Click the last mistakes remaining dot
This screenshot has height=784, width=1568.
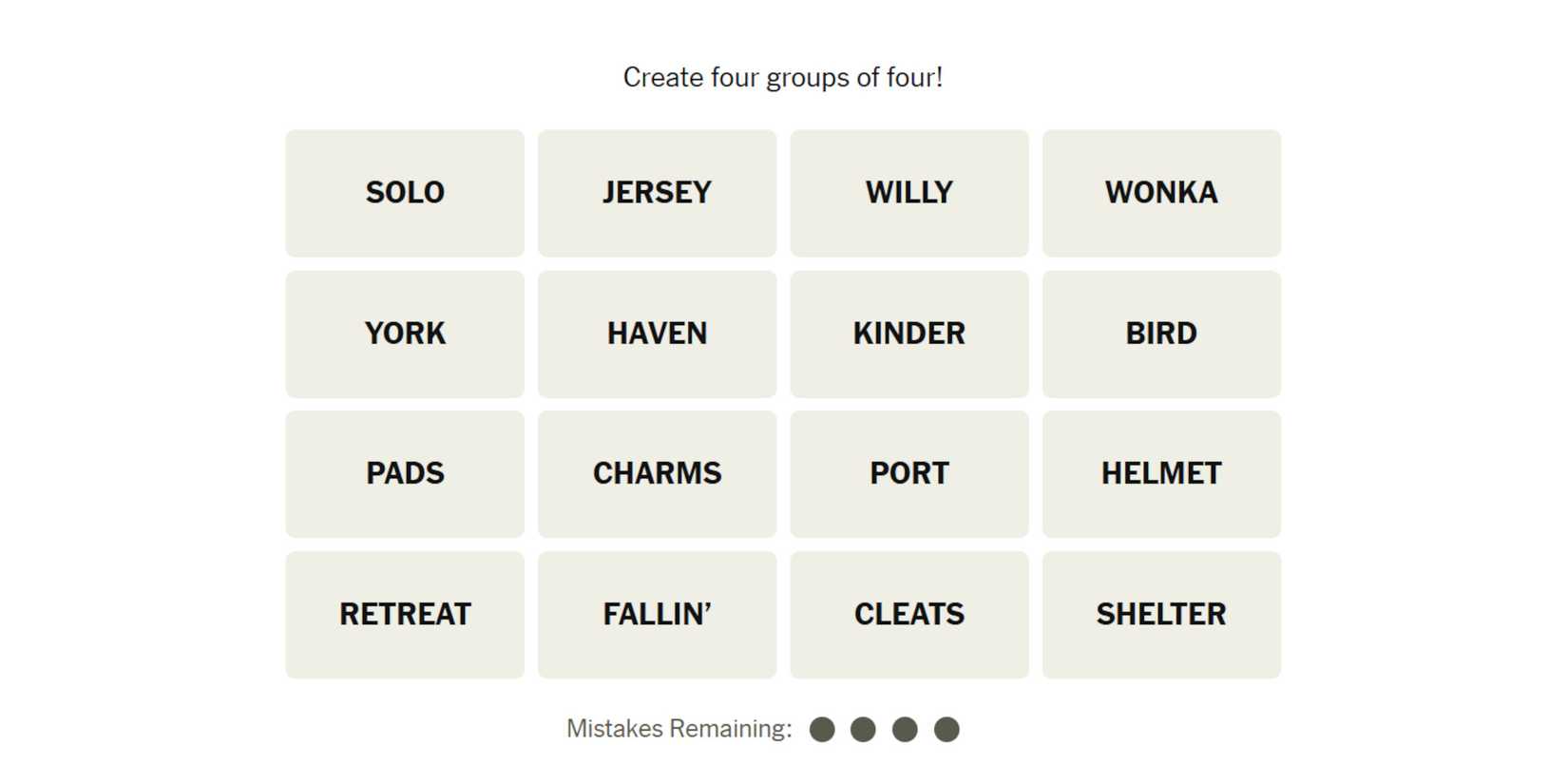947,730
